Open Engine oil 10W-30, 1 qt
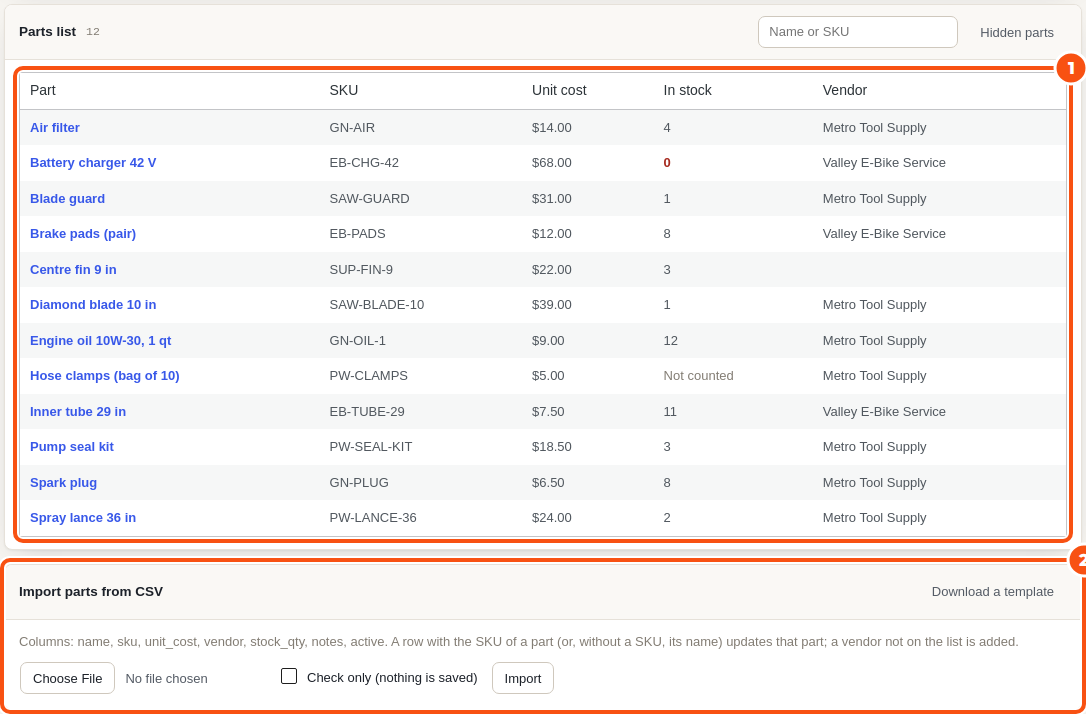 click(x=100, y=341)
